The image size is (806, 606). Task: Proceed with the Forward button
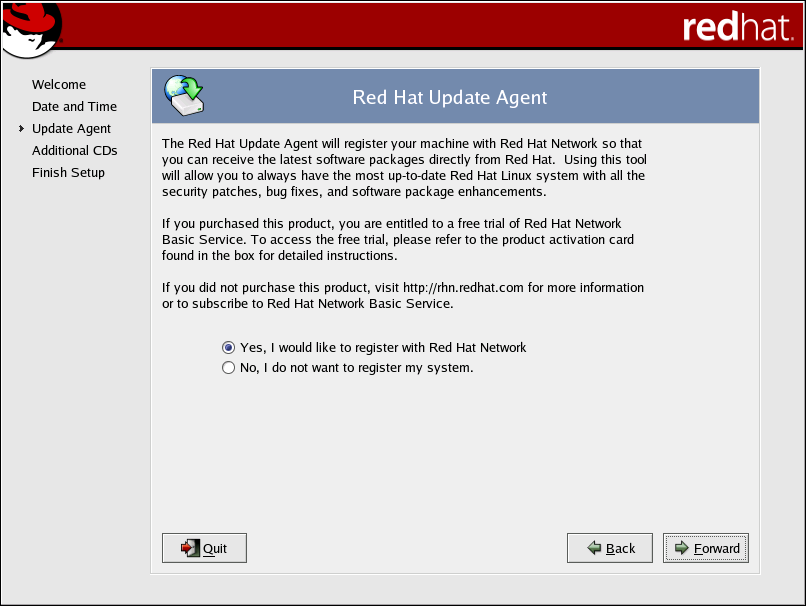click(706, 548)
